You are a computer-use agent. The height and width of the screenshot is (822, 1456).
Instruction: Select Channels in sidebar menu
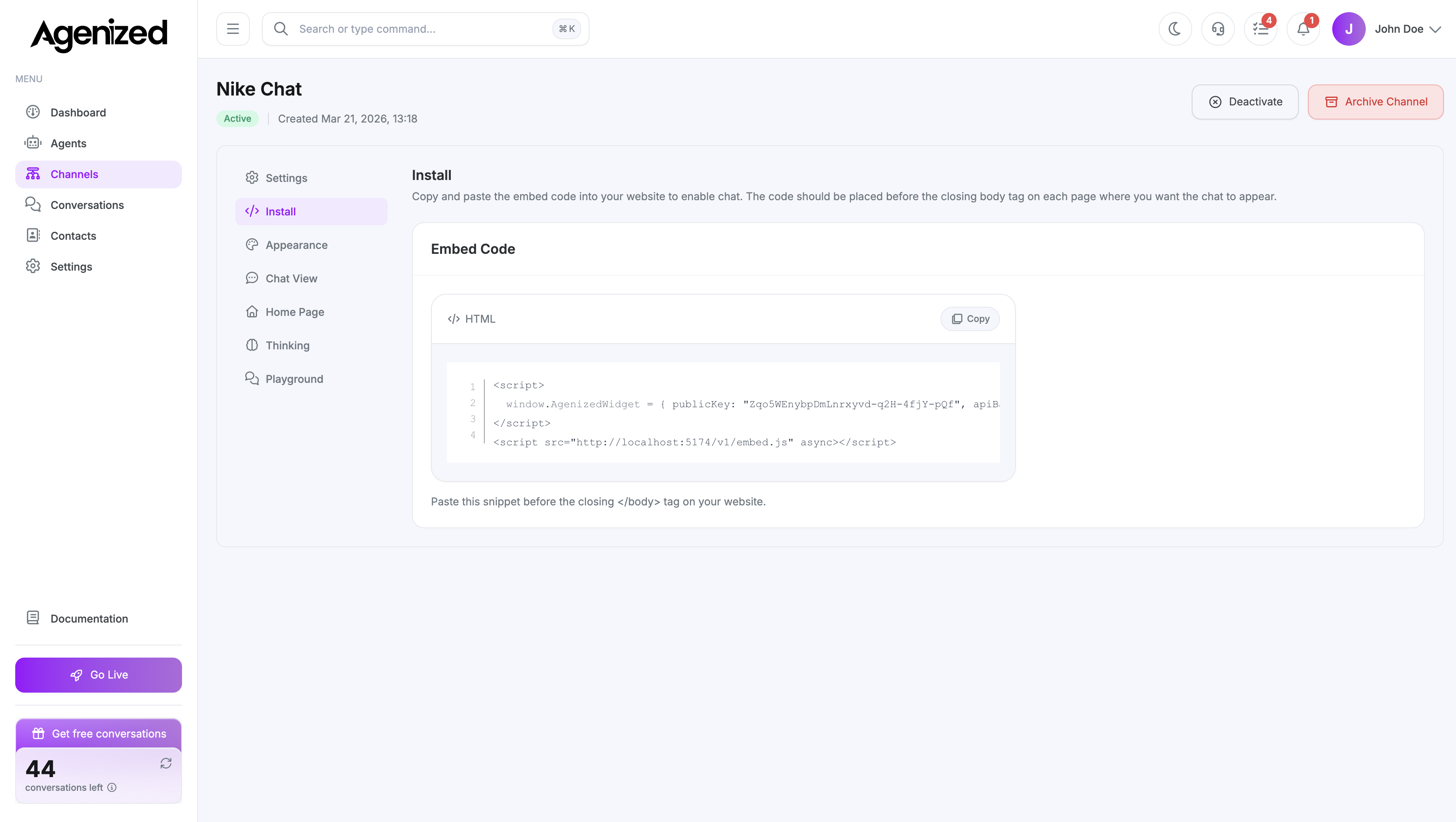pos(98,174)
